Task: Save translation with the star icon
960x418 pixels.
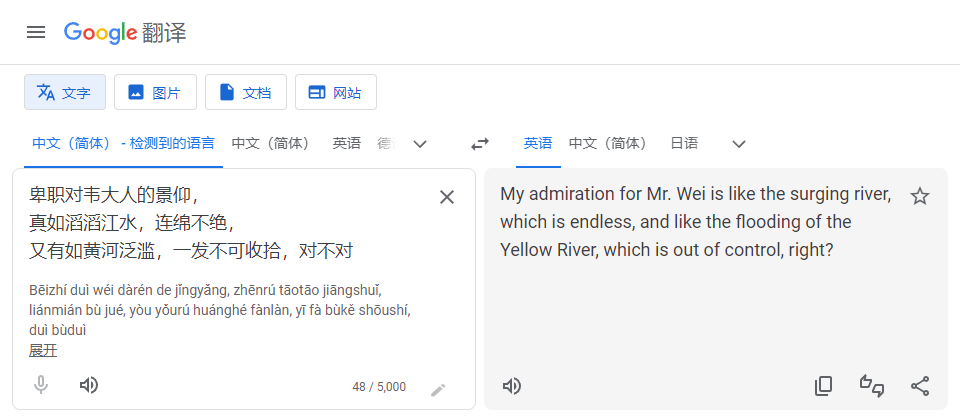Action: [x=920, y=197]
